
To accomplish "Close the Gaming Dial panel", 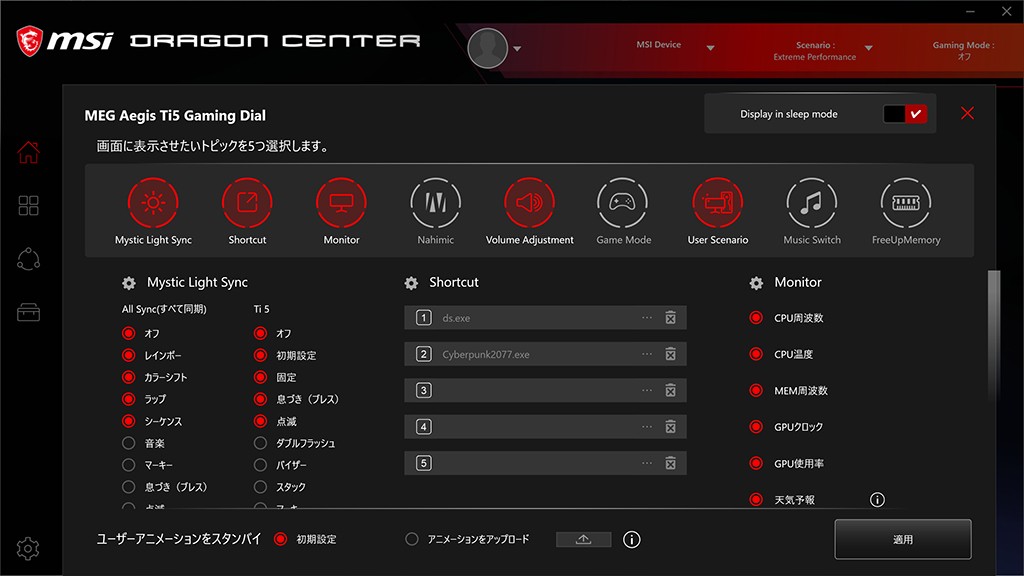I will 967,114.
